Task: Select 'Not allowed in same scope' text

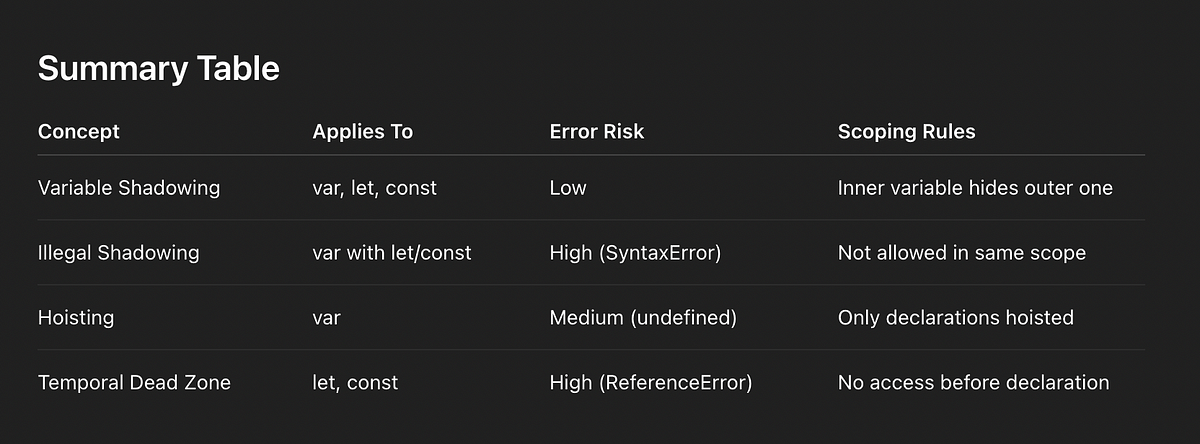Action: pyautogui.click(x=962, y=253)
